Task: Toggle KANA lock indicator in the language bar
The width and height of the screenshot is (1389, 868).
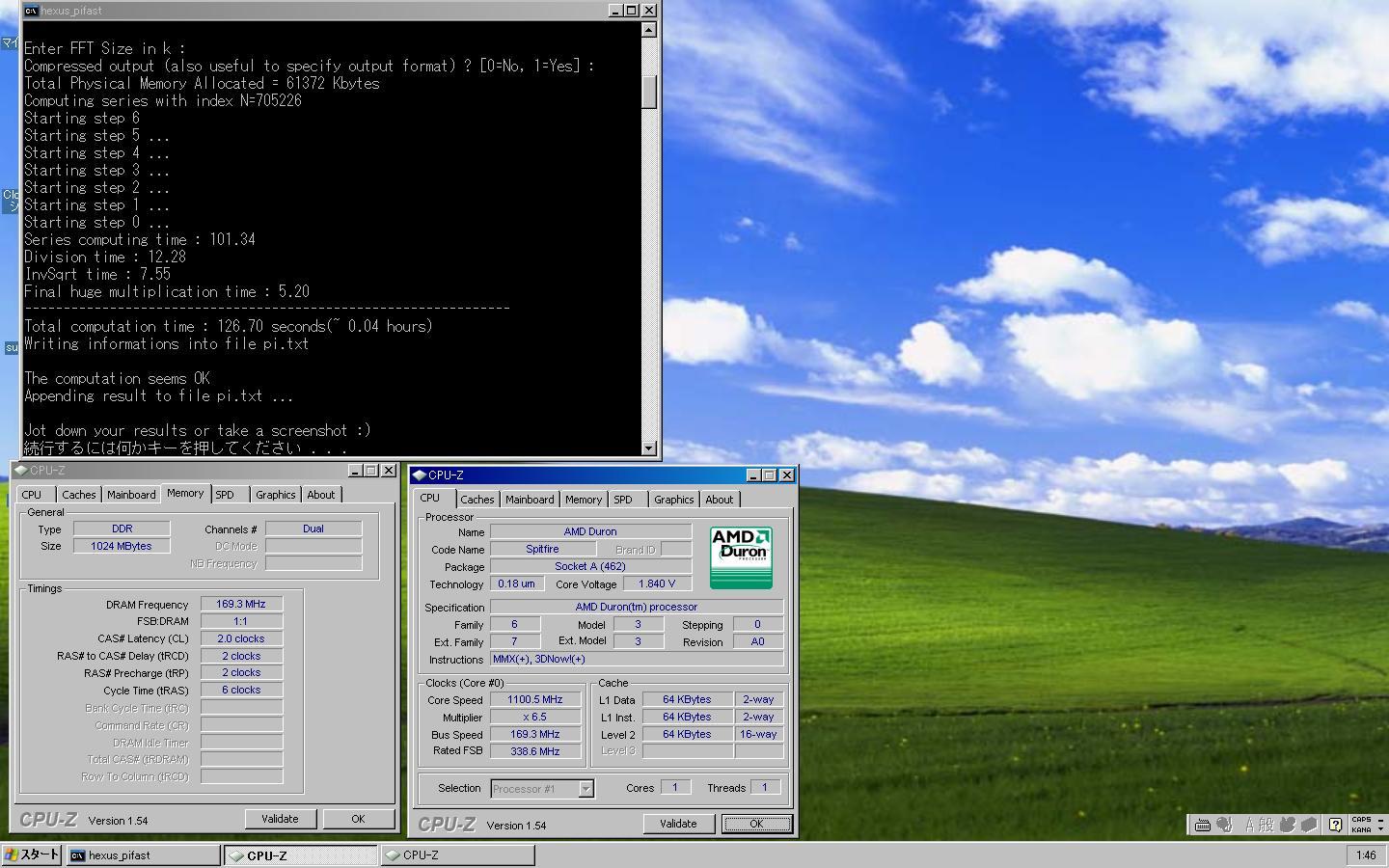Action: [x=1361, y=829]
